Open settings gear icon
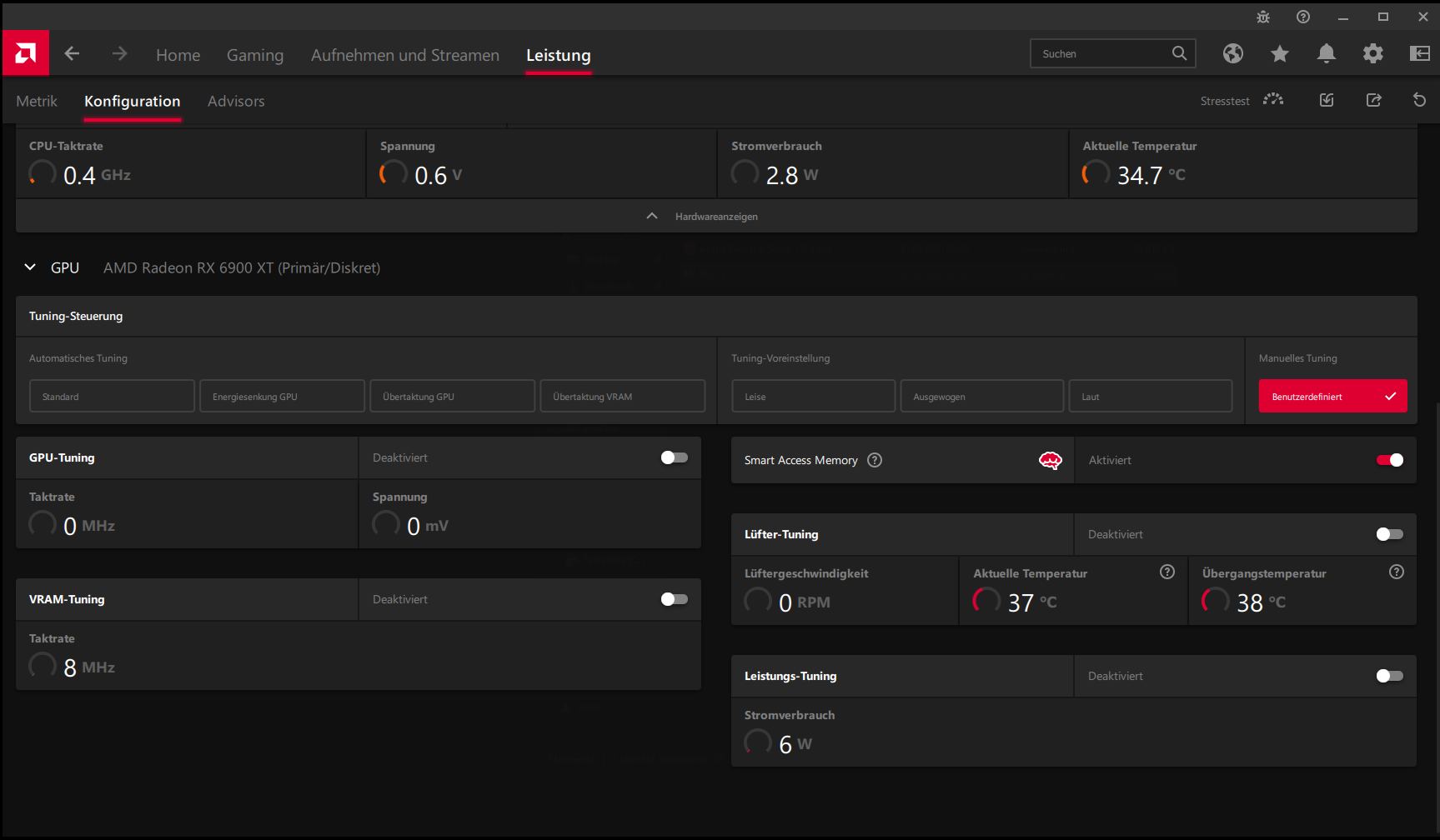 click(1373, 53)
